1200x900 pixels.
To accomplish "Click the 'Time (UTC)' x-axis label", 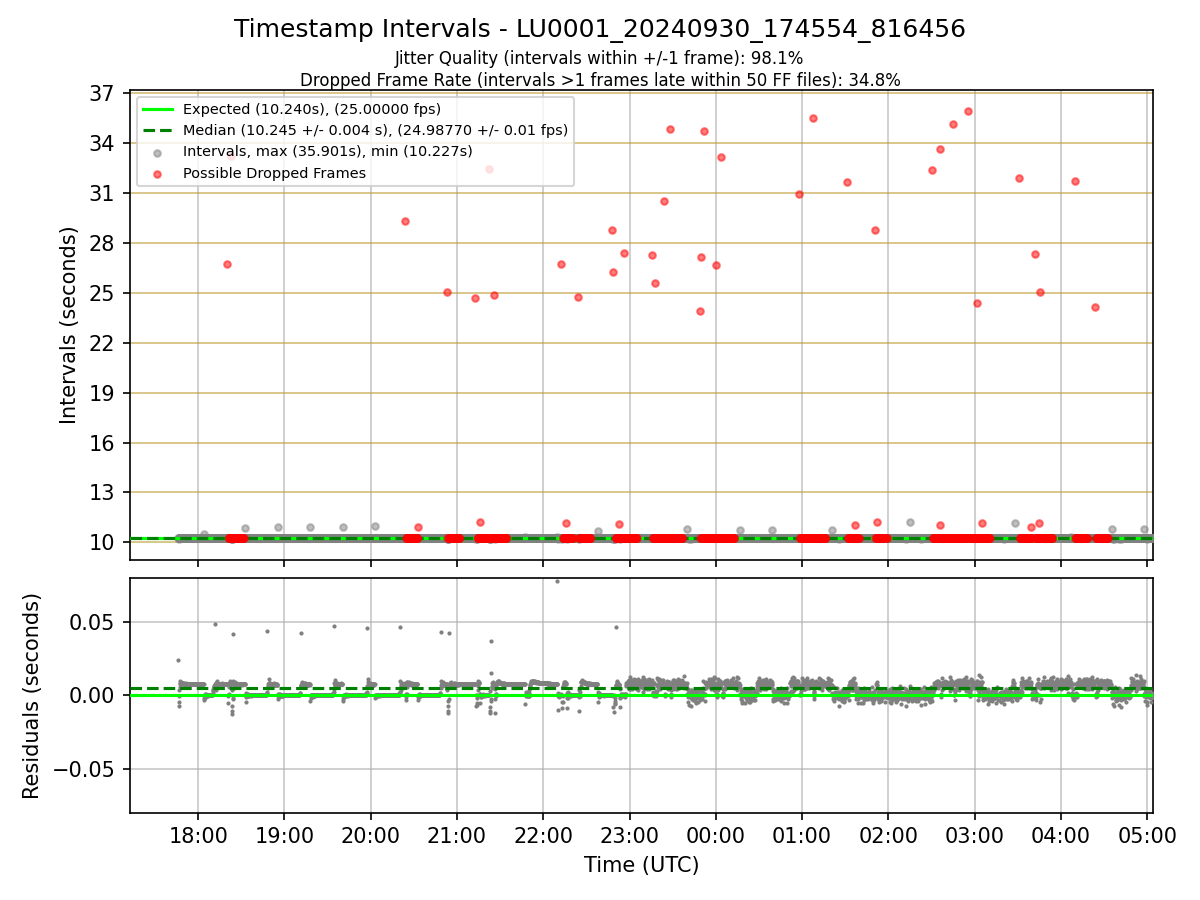I will pyautogui.click(x=641, y=865).
